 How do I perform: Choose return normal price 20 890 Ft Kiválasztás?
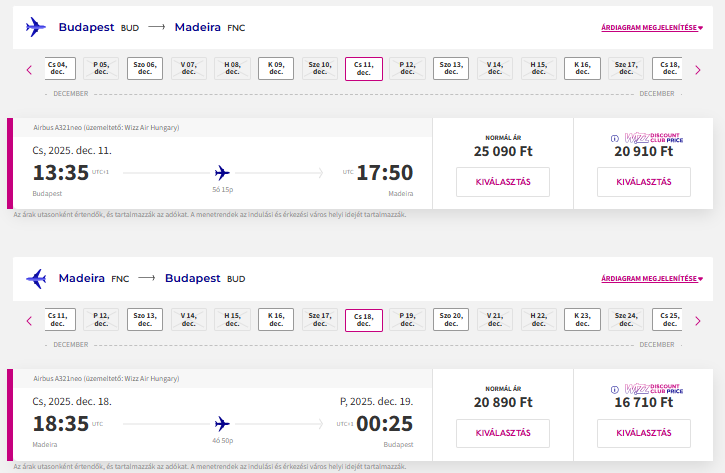[x=503, y=433]
